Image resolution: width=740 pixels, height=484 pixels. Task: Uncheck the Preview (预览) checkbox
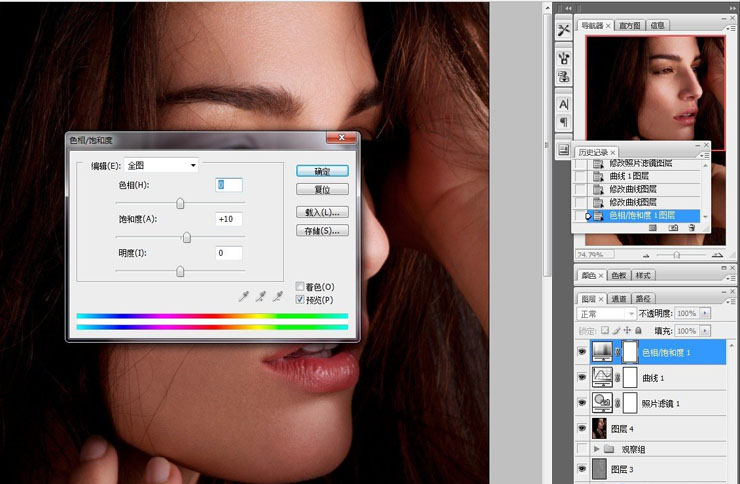pos(300,300)
